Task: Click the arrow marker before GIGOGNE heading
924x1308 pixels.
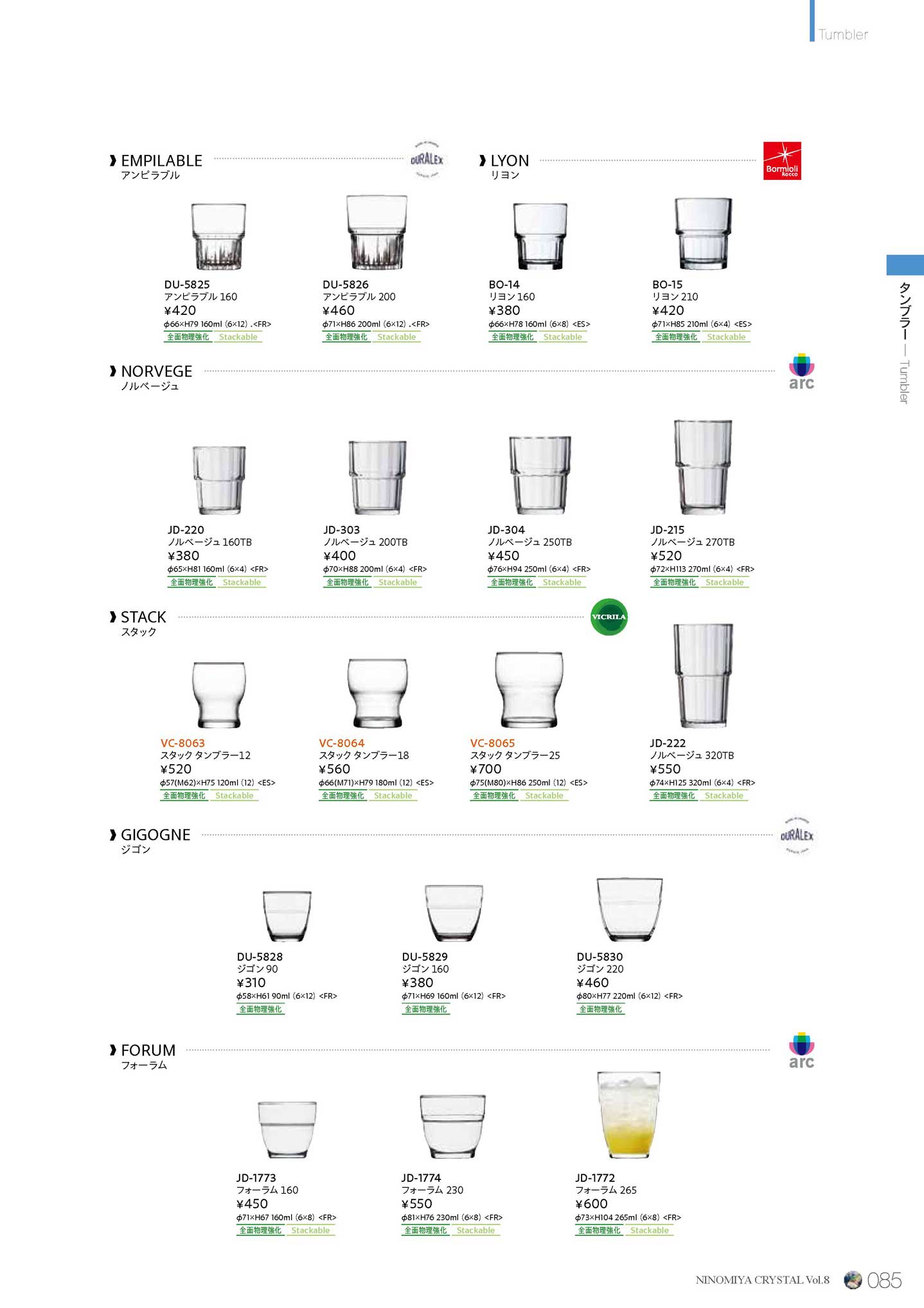Action: (x=113, y=835)
